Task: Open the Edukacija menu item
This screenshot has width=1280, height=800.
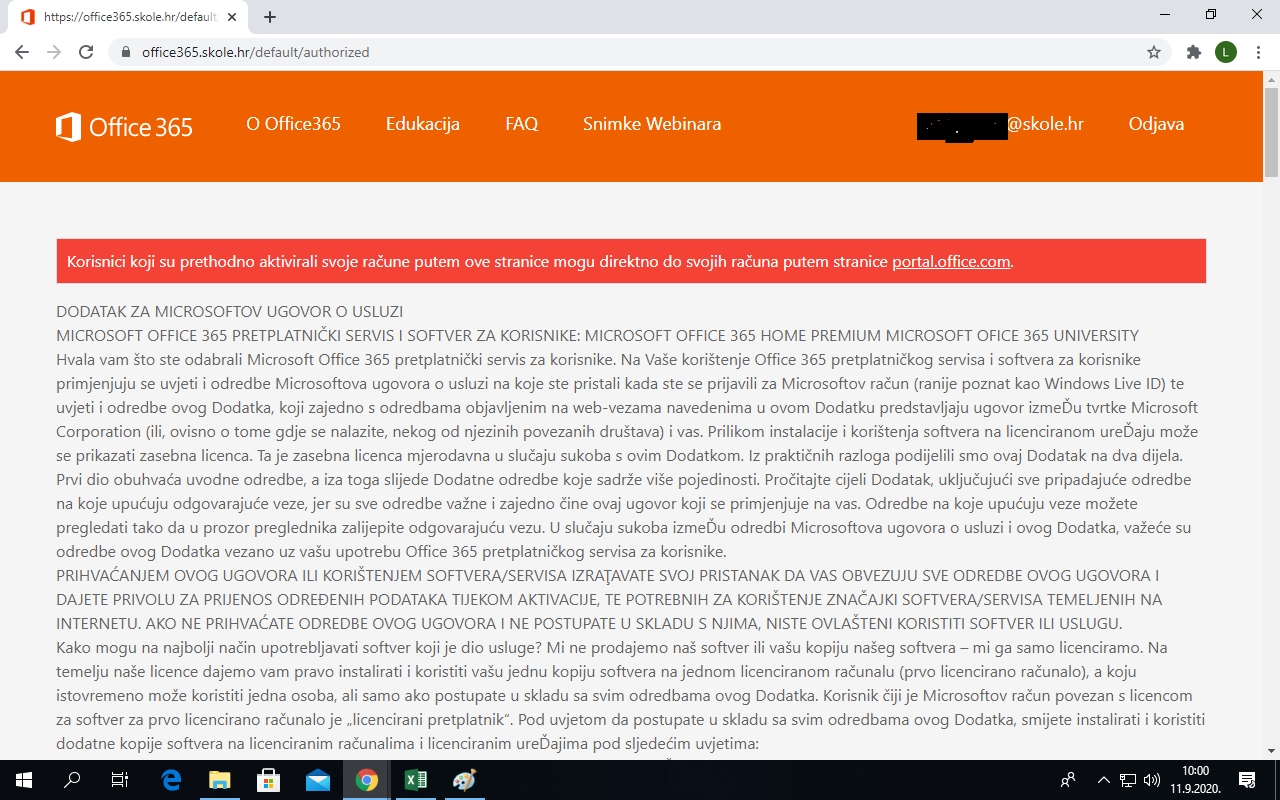Action: pyautogui.click(x=423, y=124)
